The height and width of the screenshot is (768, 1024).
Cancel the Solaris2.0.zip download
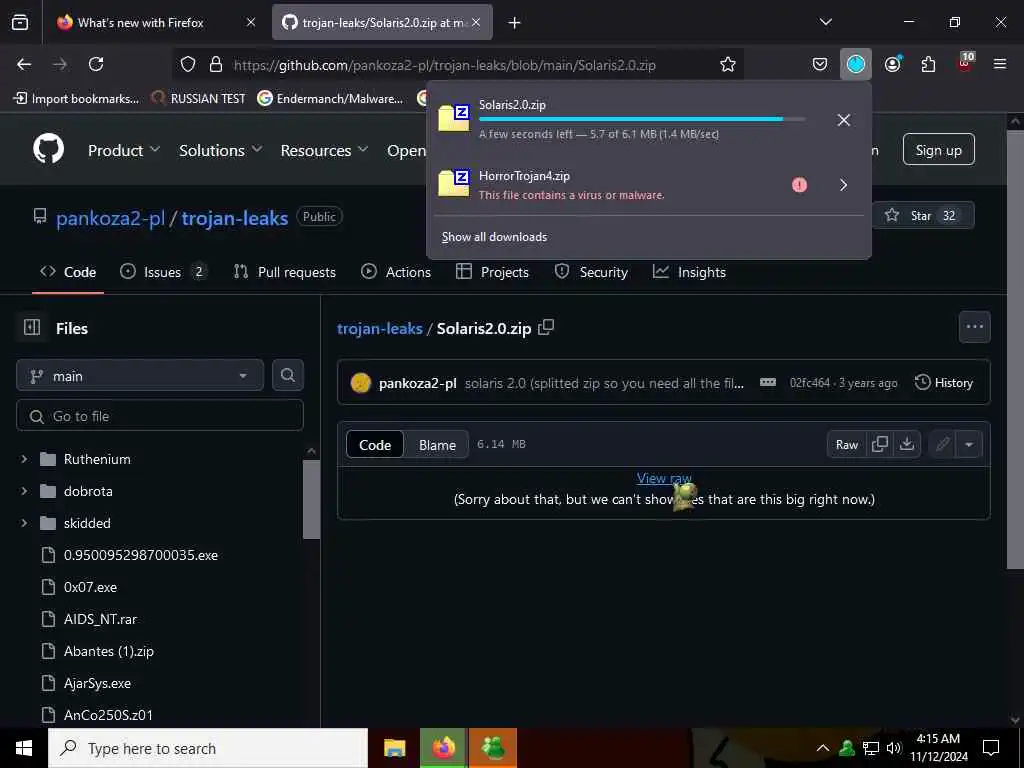coord(843,120)
